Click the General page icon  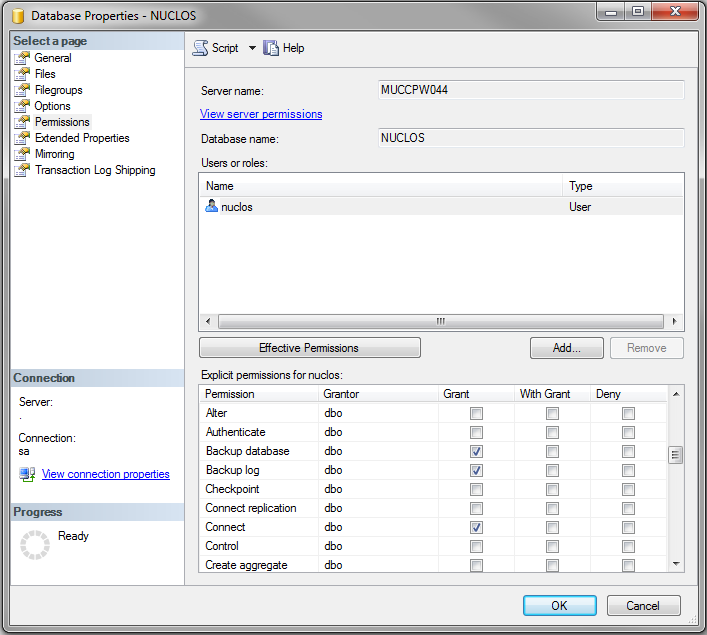(x=23, y=58)
